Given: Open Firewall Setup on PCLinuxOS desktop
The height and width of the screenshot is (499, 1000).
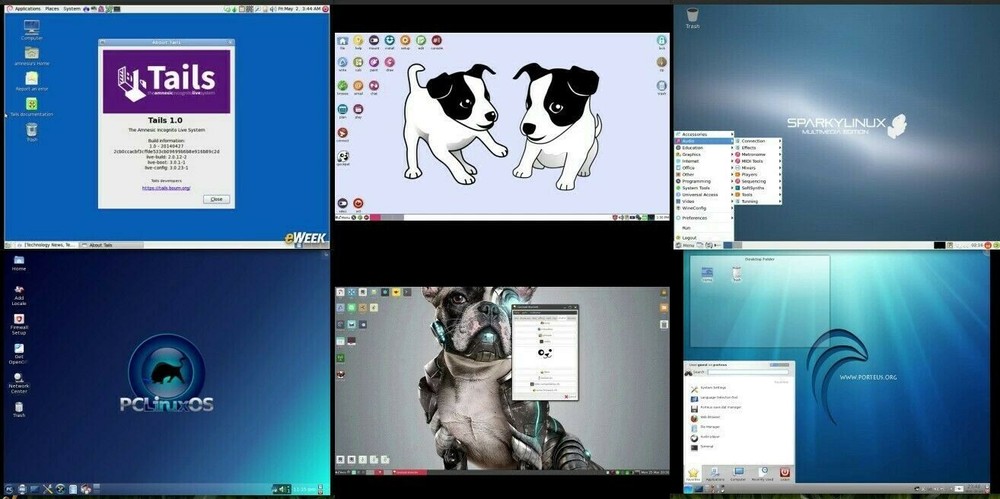Looking at the screenshot, I should tap(18, 324).
